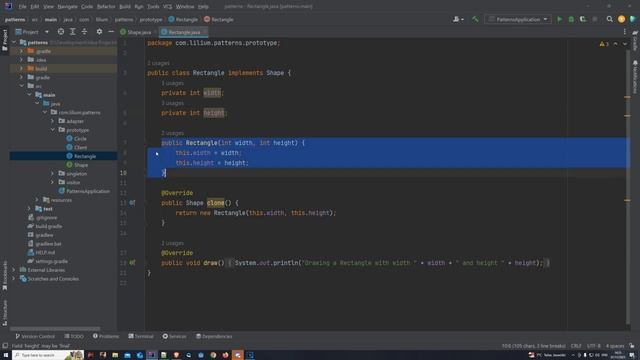Expand the visitor package
The image size is (640, 360).
(x=52, y=182)
